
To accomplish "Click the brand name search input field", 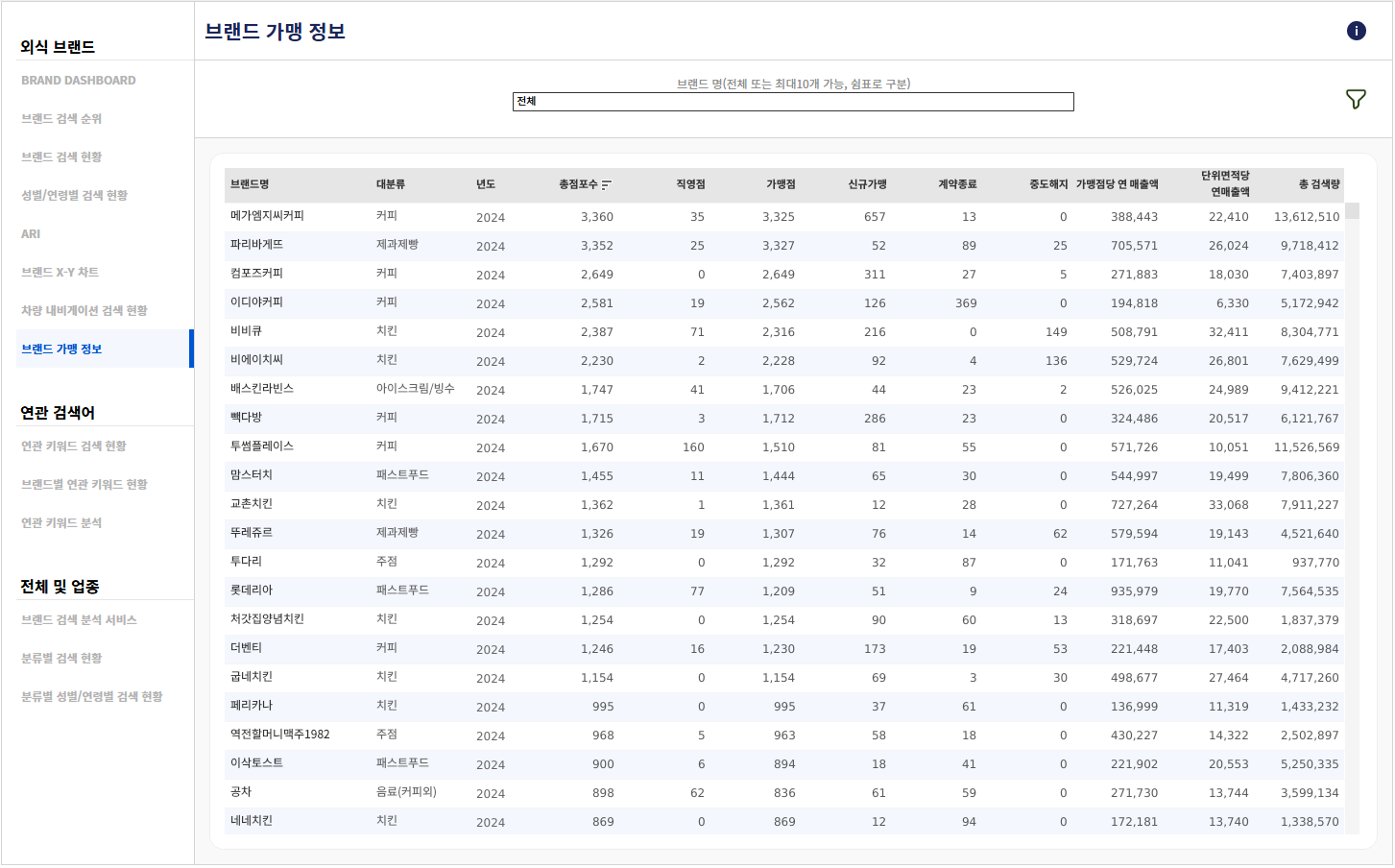I will point(793,102).
